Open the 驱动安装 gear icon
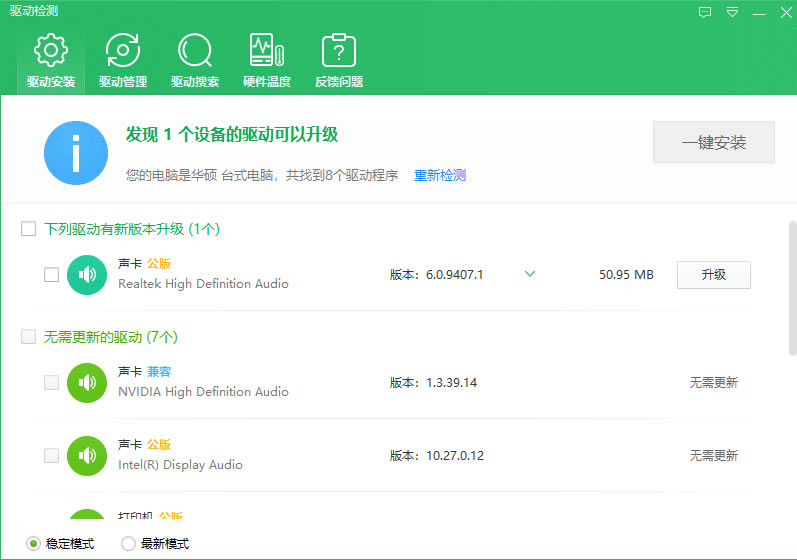The height and width of the screenshot is (560, 797). coord(51,52)
